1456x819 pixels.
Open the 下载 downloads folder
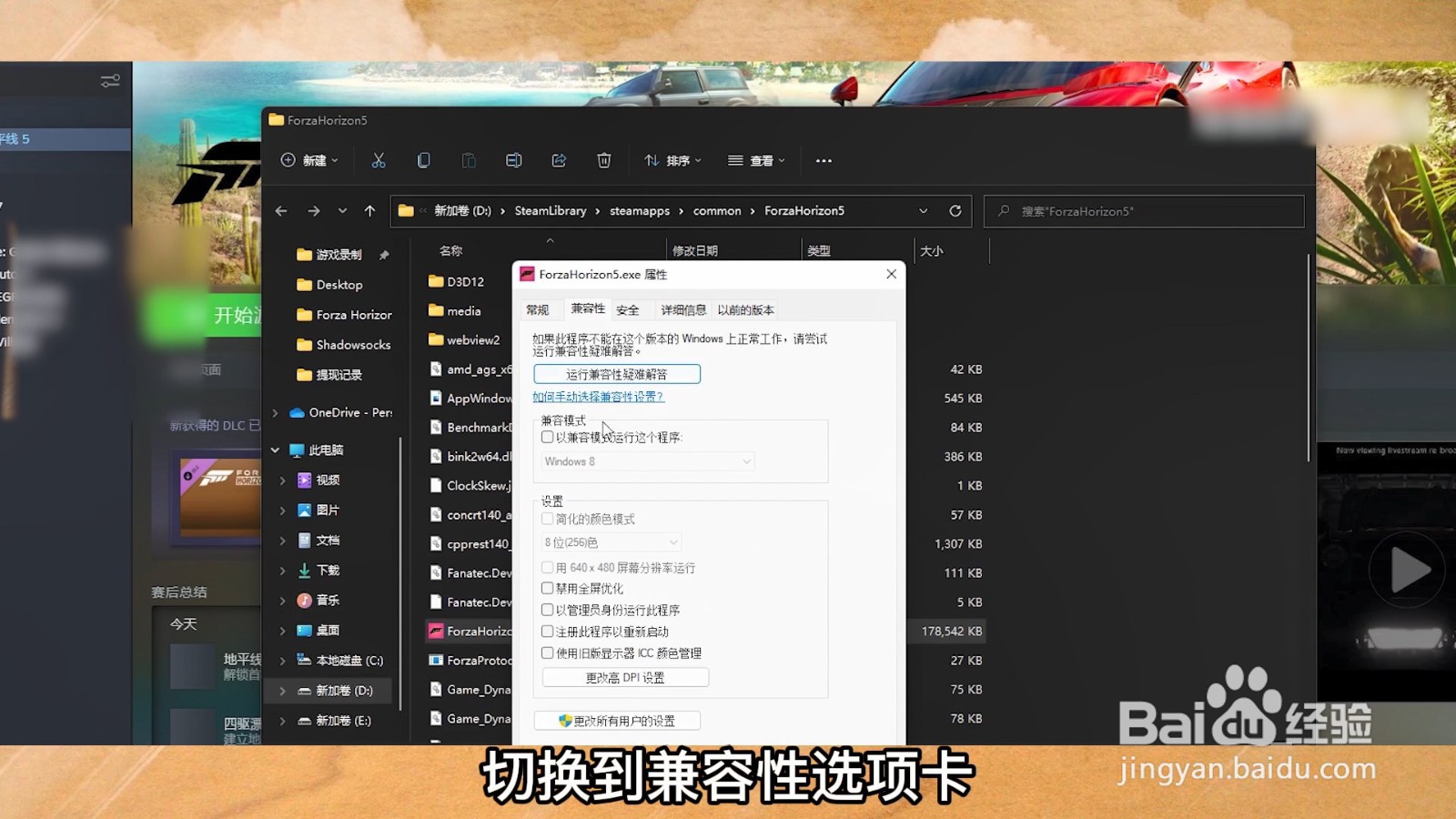tap(318, 570)
